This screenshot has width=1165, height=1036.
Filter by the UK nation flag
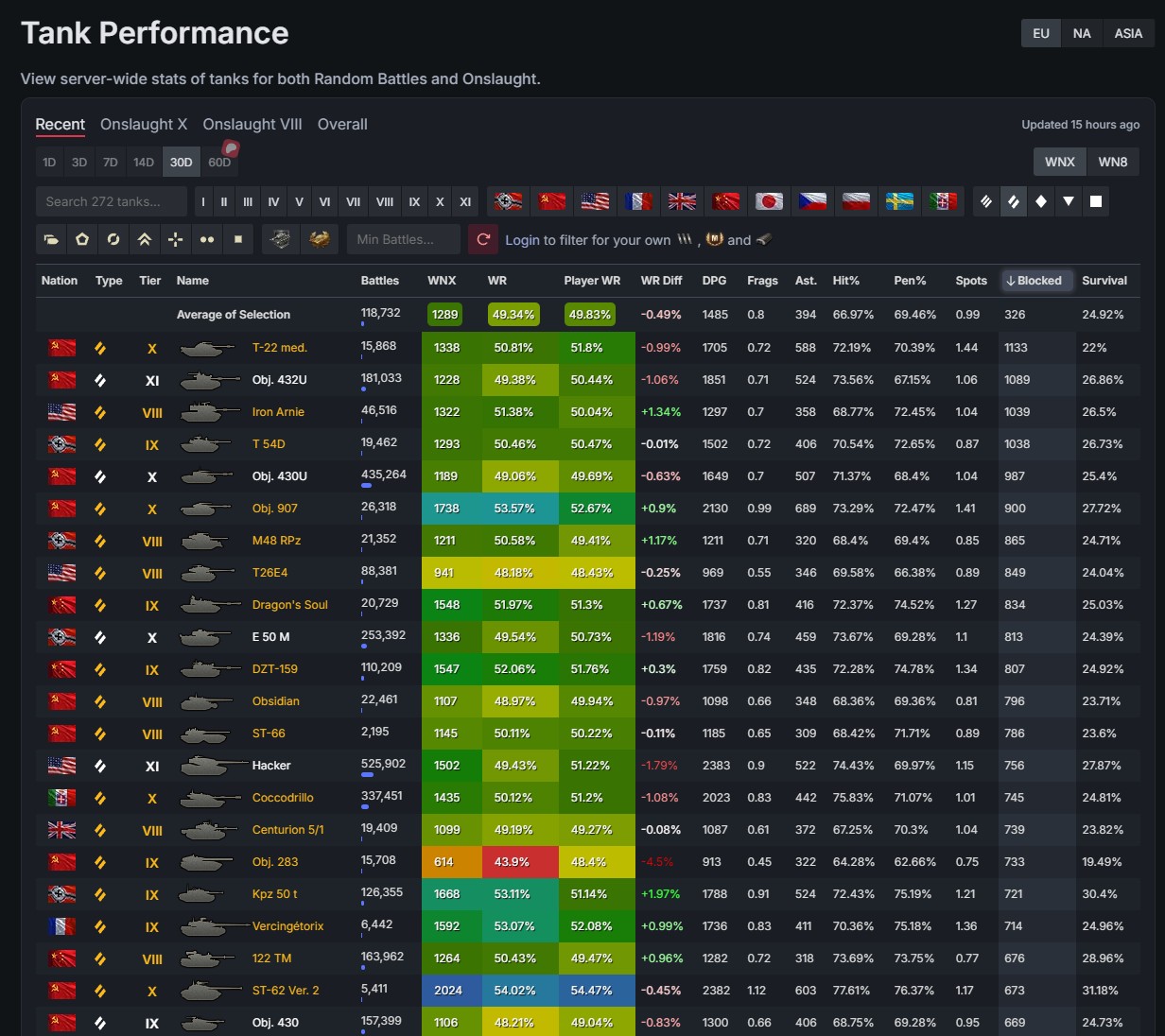pos(682,201)
